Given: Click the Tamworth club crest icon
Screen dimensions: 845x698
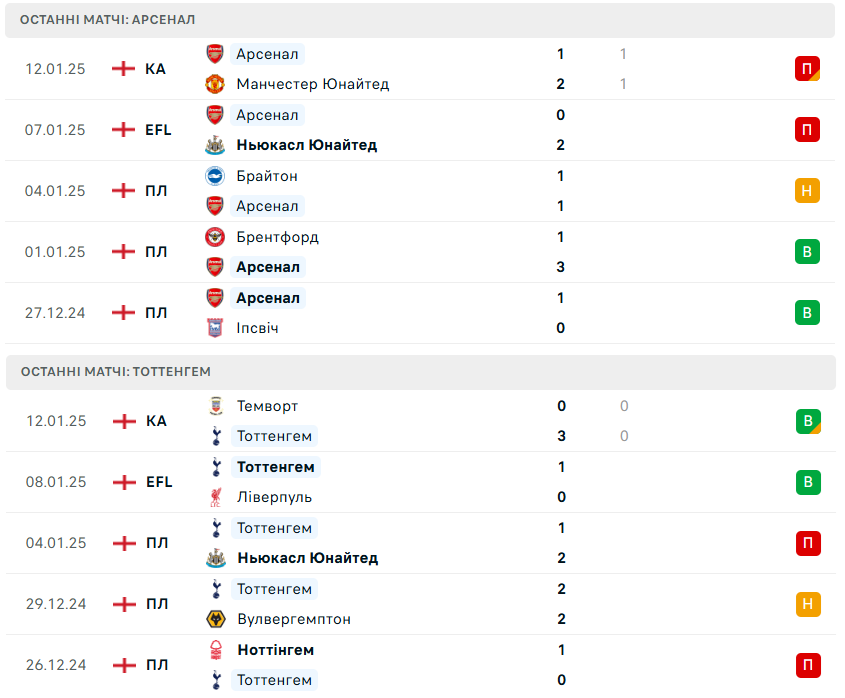Looking at the screenshot, I should (x=215, y=406).
